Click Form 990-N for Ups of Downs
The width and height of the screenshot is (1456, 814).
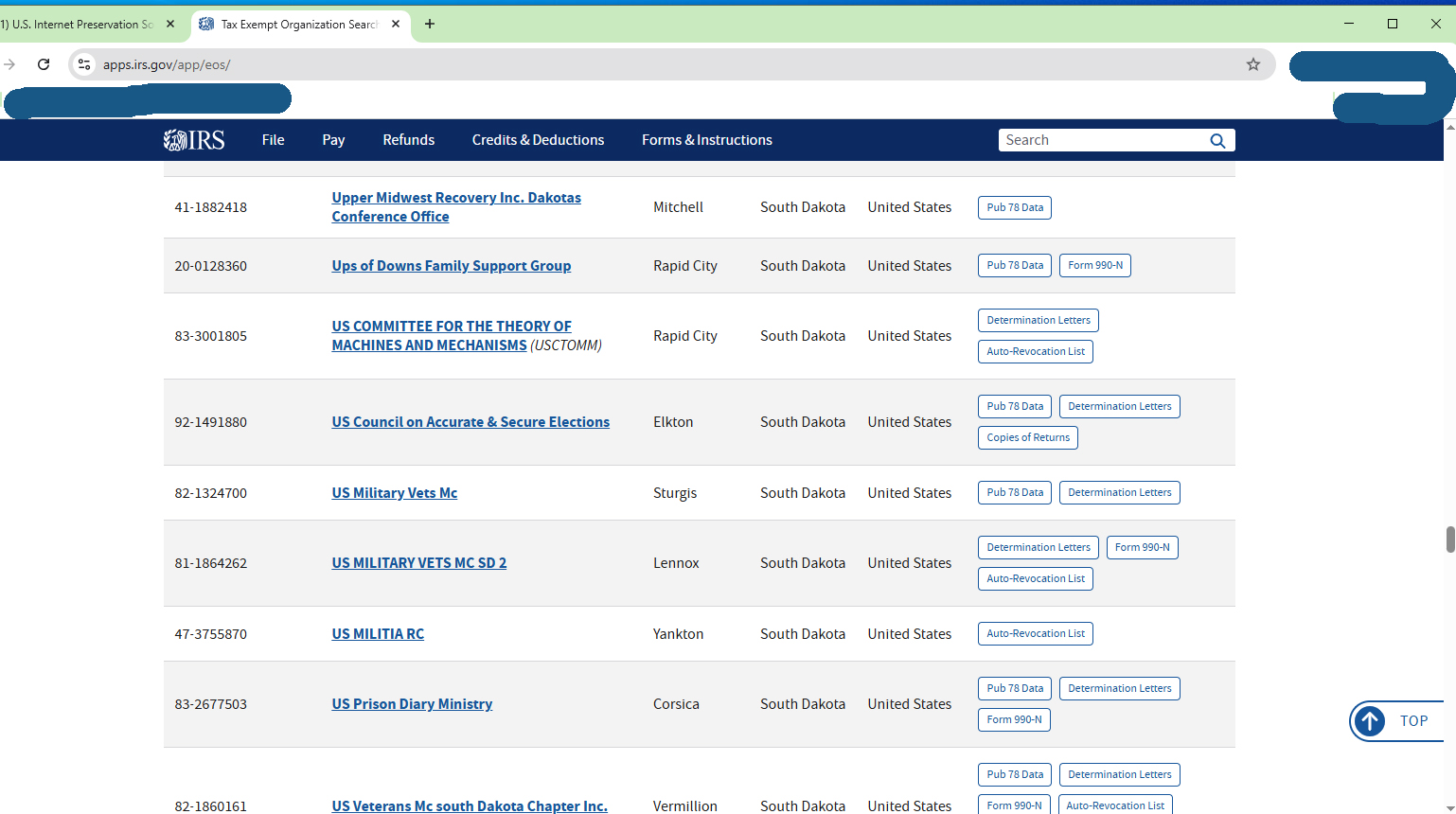1095,265
